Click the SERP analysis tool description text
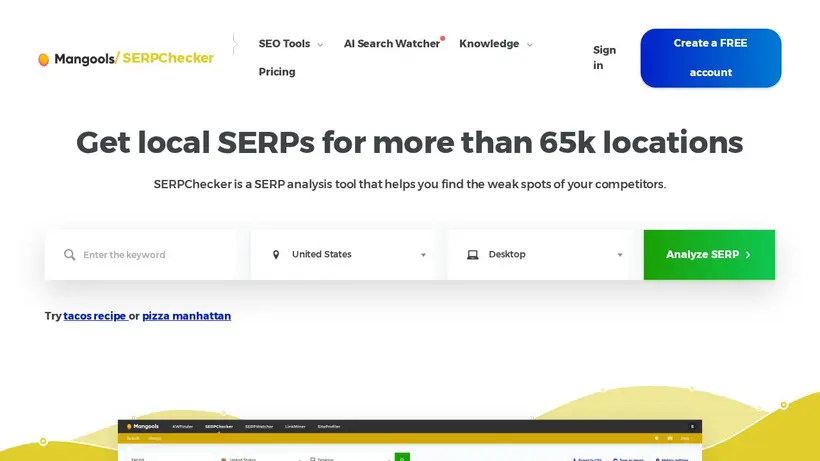 409,184
